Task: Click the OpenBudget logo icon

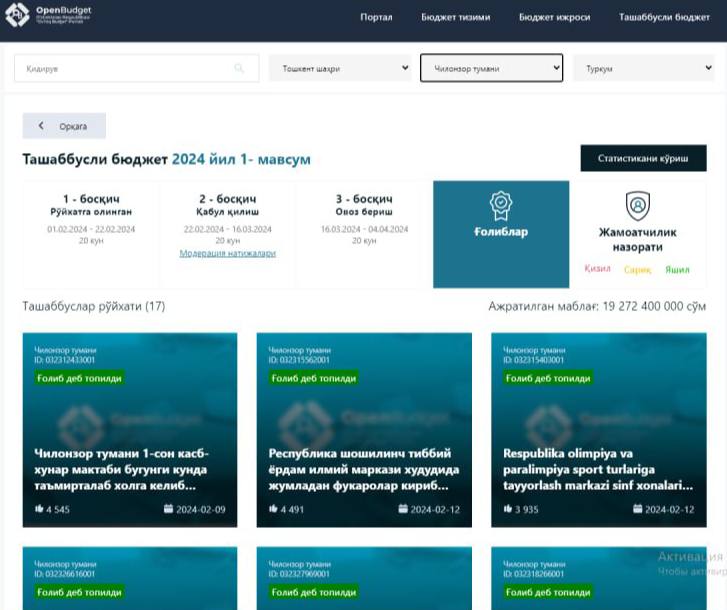Action: click(17, 16)
